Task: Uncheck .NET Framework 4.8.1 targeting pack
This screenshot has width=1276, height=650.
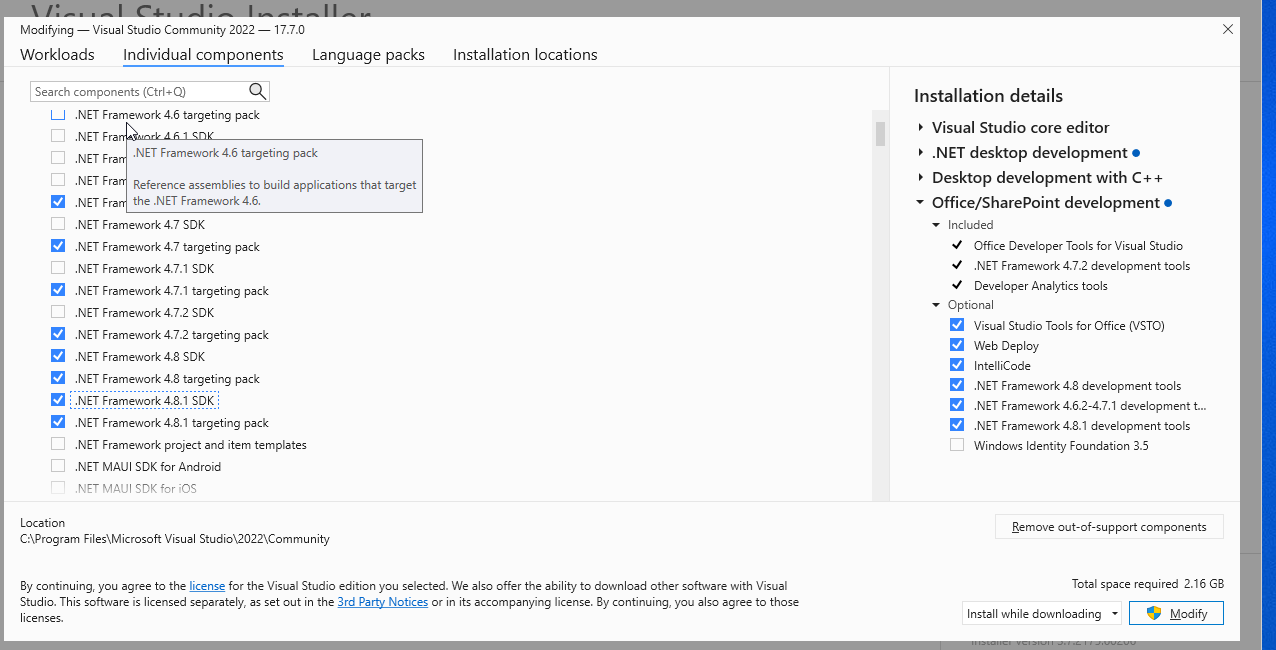Action: (58, 422)
